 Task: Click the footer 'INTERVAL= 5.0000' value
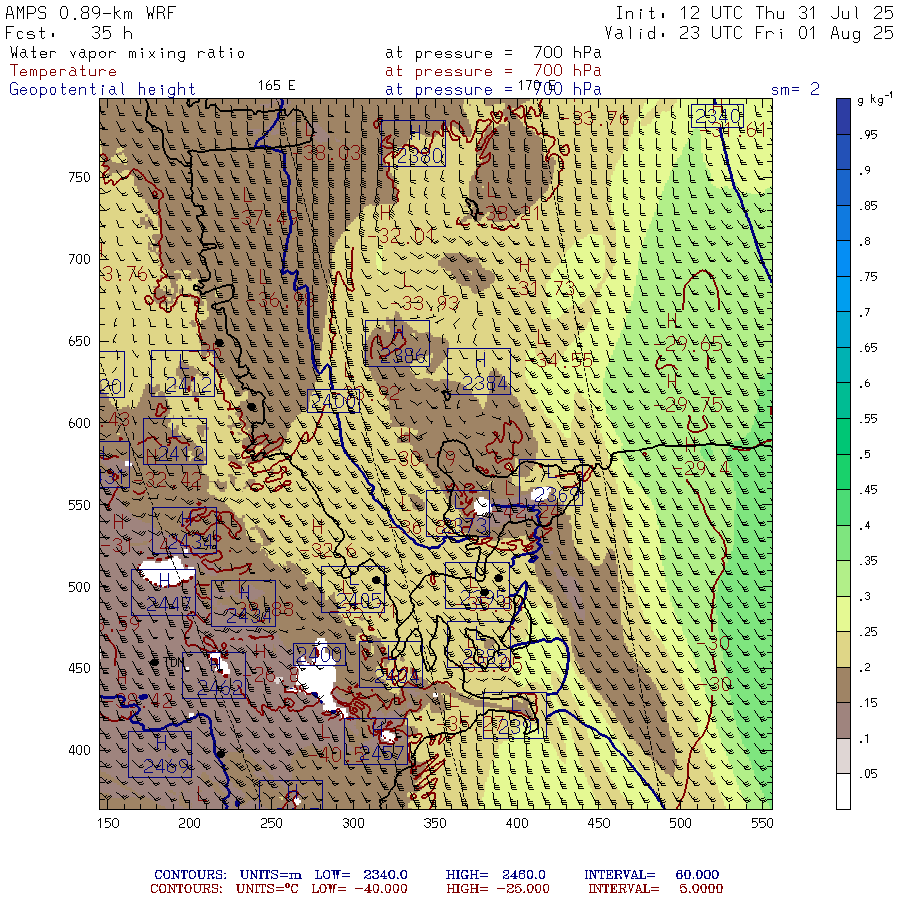coord(655,889)
